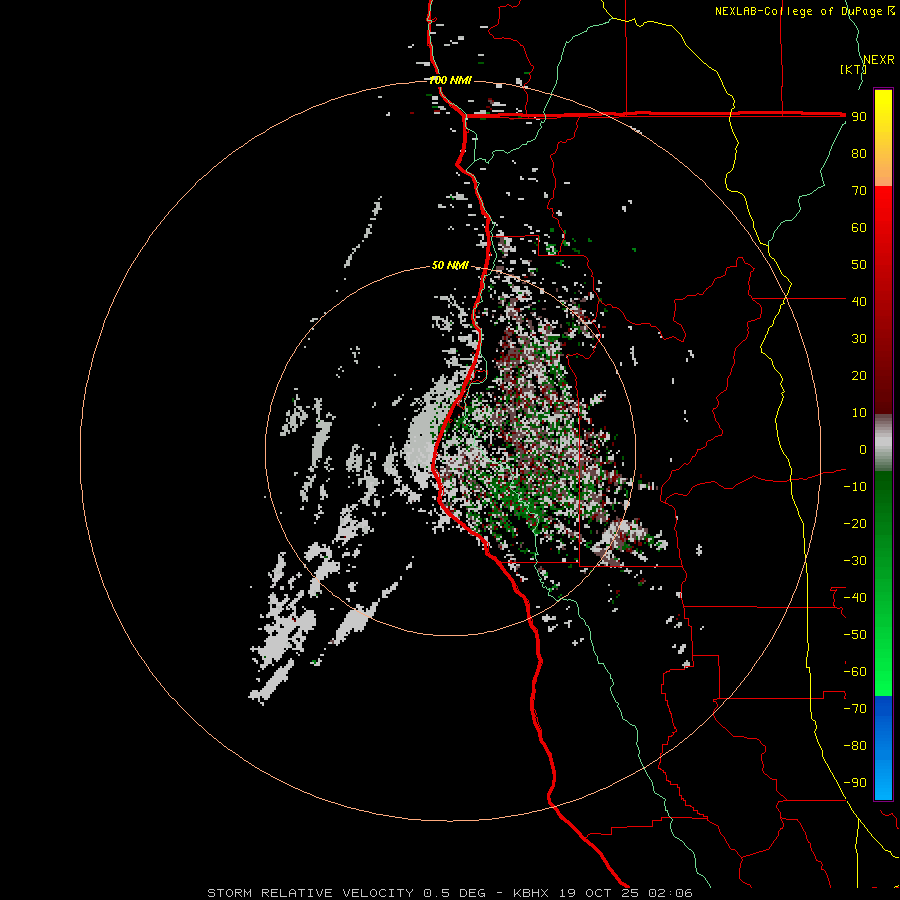Click the "100 NMI" range ring label
900x900 pixels.
click(x=451, y=80)
